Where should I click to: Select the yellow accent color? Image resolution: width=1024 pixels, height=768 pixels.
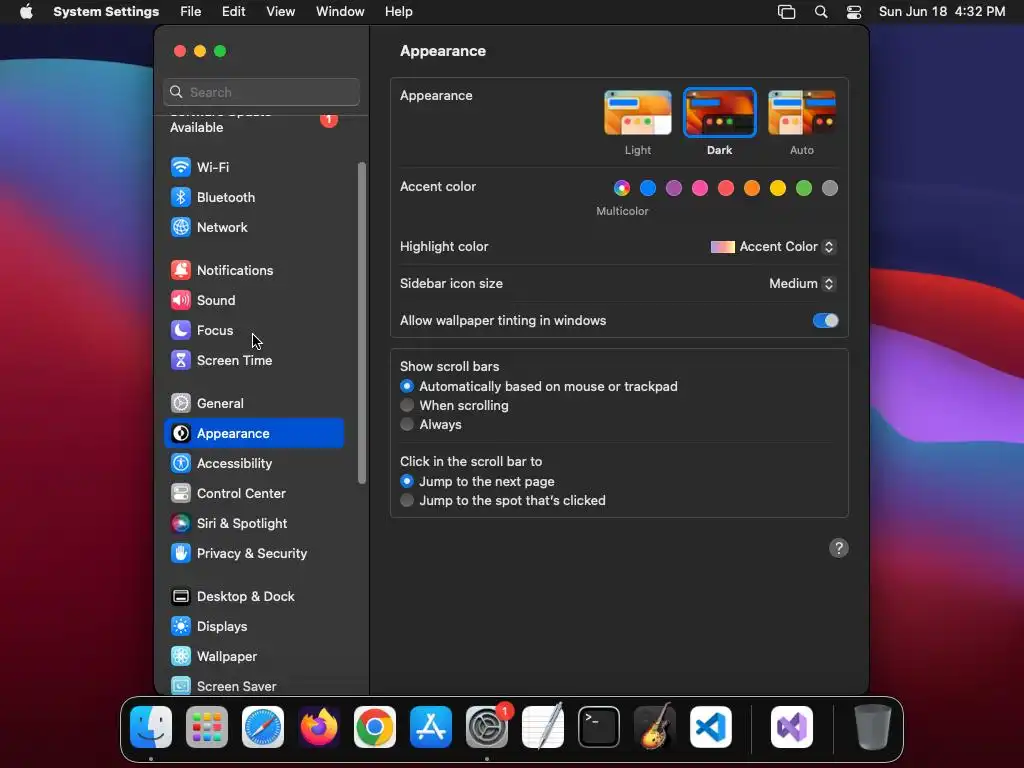pyautogui.click(x=778, y=188)
